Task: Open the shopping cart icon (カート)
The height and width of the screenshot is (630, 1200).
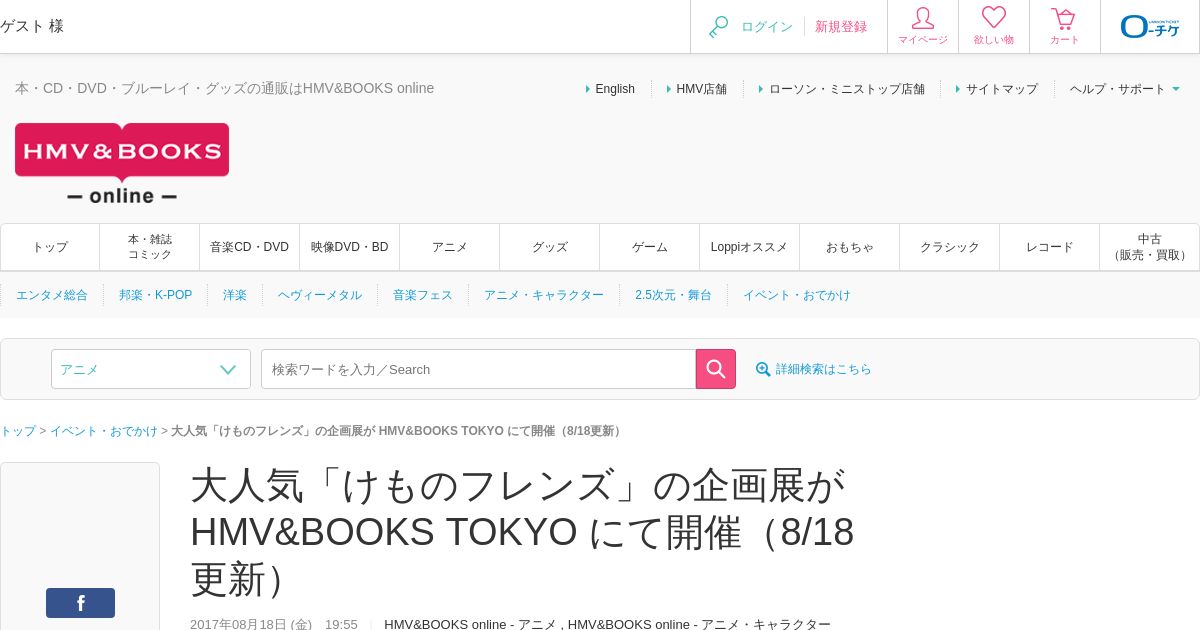Action: click(x=1064, y=18)
